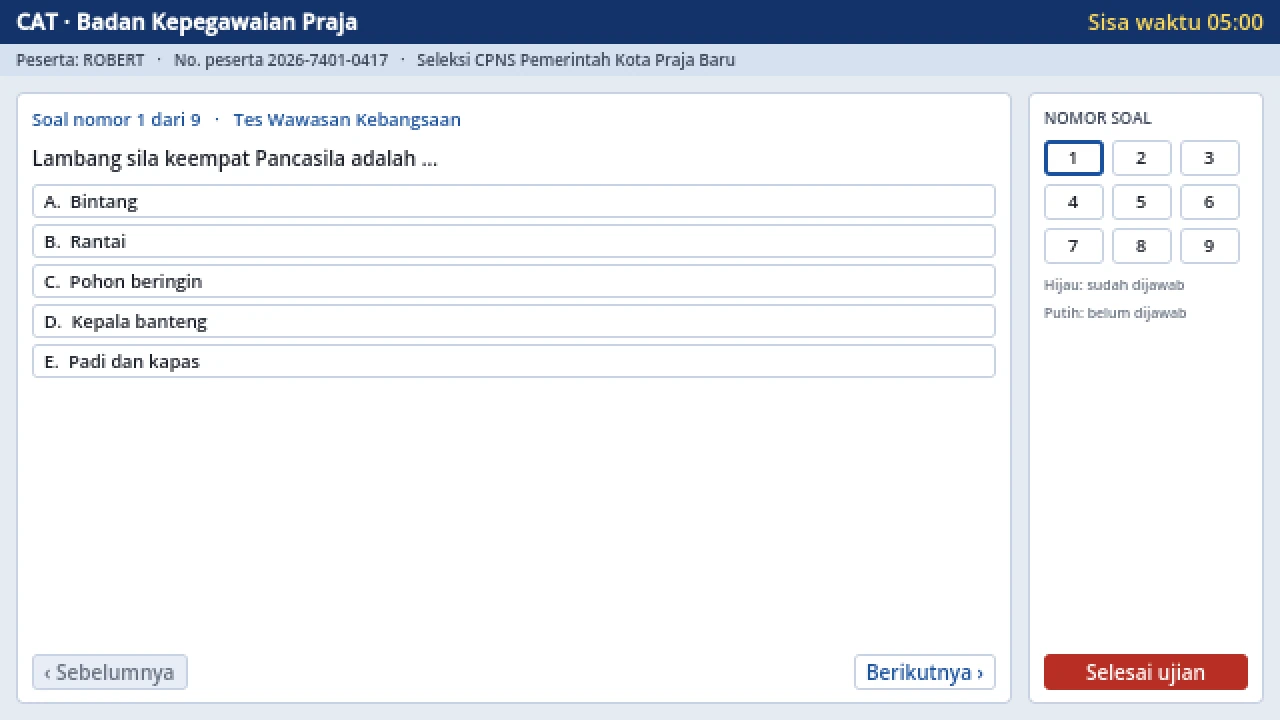
Task: Open question number 3
Action: coord(1210,158)
